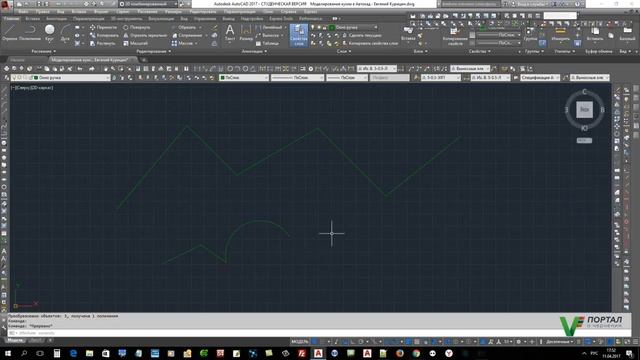640x360 pixels.
Task: Click the Copy (Копировать) command
Action: tap(104, 35)
